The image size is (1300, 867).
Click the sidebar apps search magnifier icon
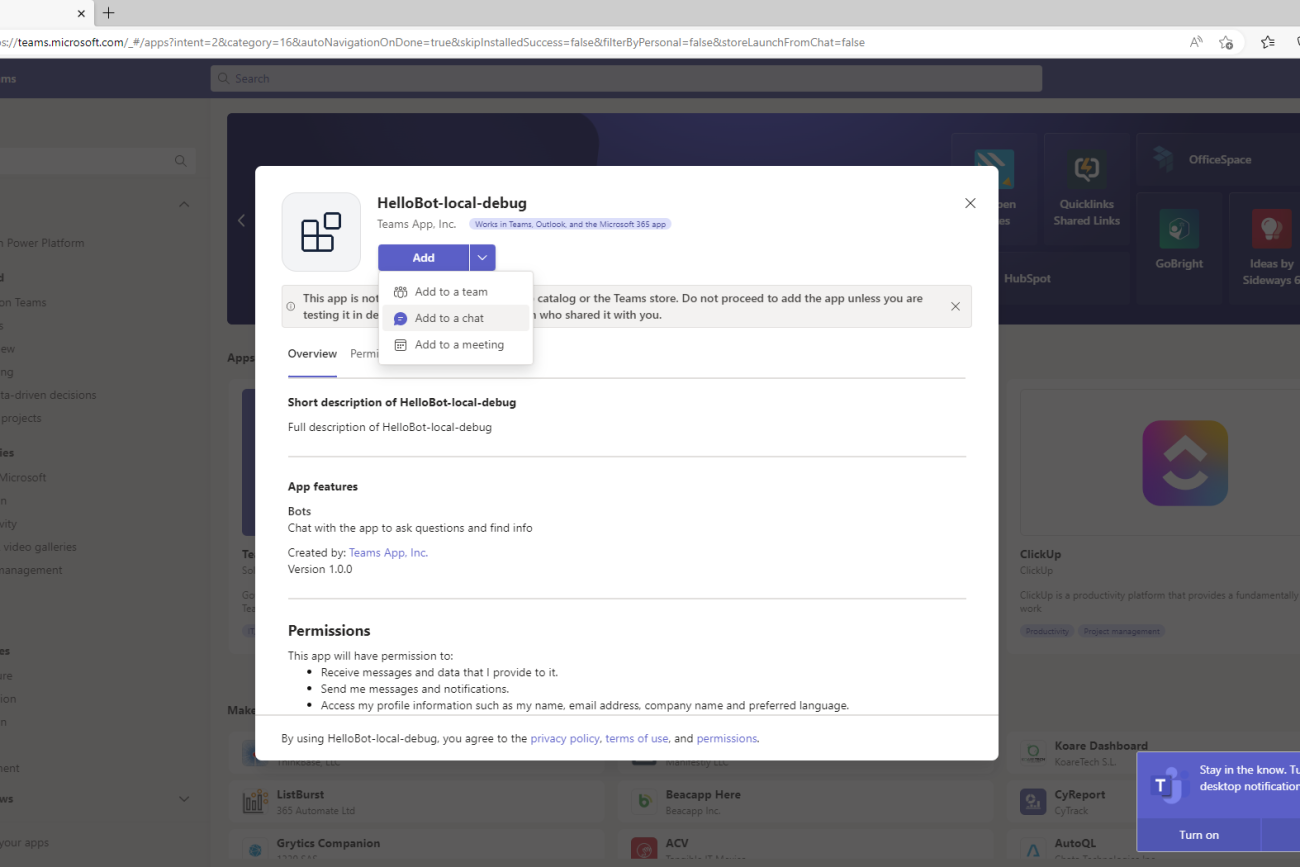click(181, 161)
